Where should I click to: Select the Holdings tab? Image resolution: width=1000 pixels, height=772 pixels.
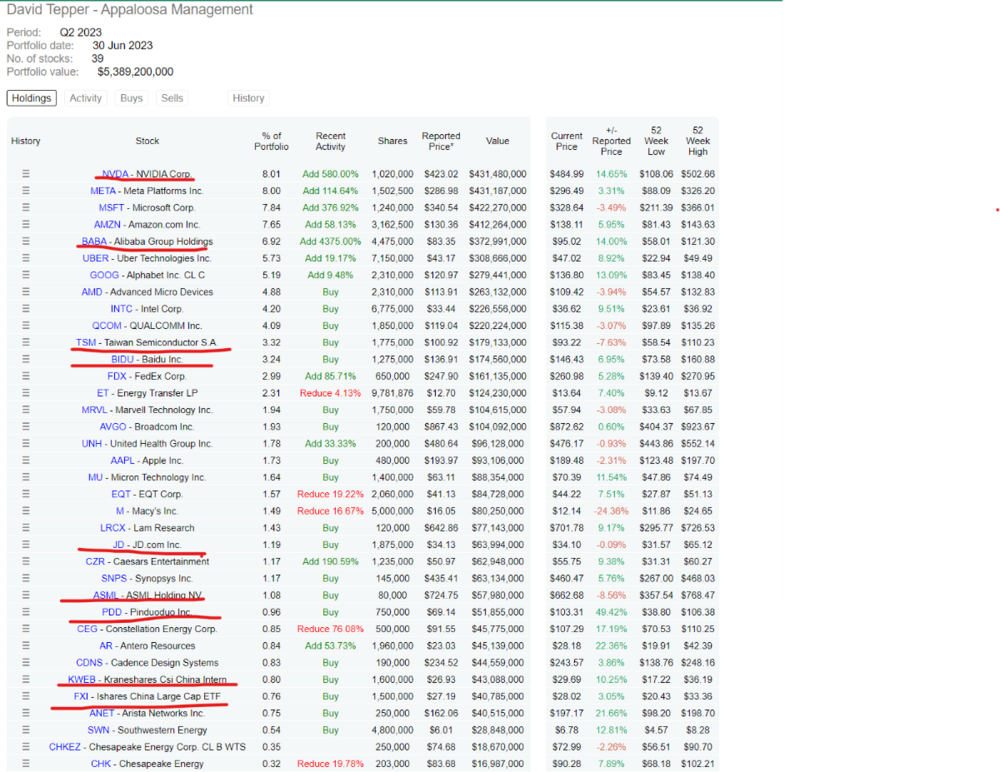point(31,98)
